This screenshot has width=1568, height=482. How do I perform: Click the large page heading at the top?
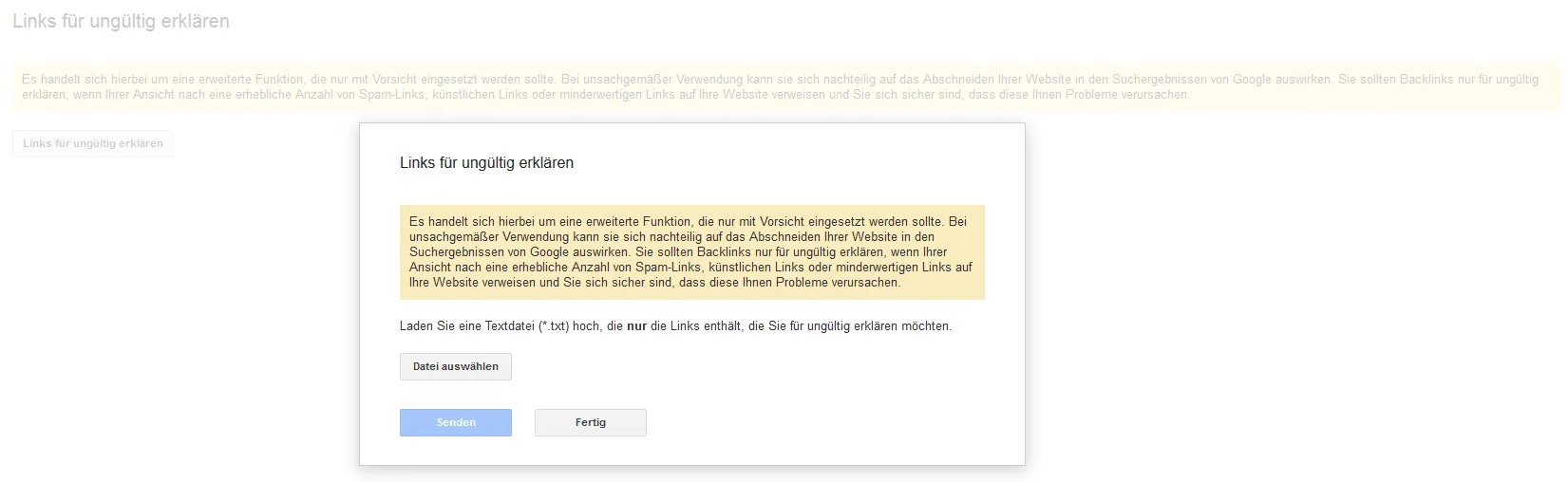point(121,21)
